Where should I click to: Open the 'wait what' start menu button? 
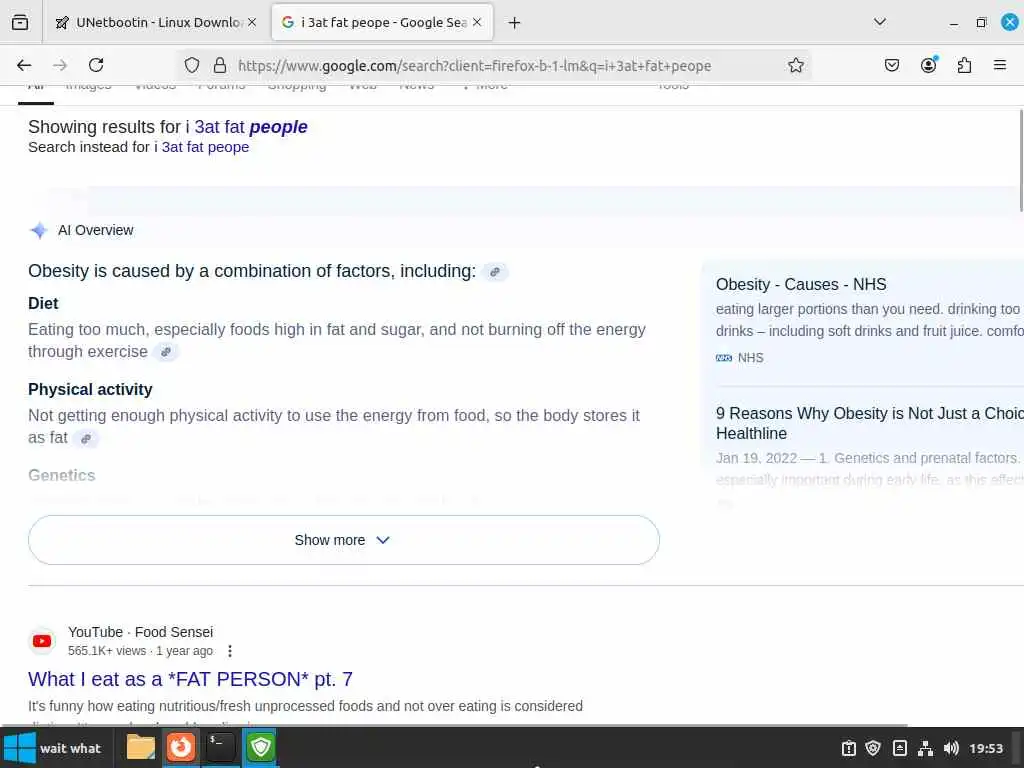click(54, 748)
